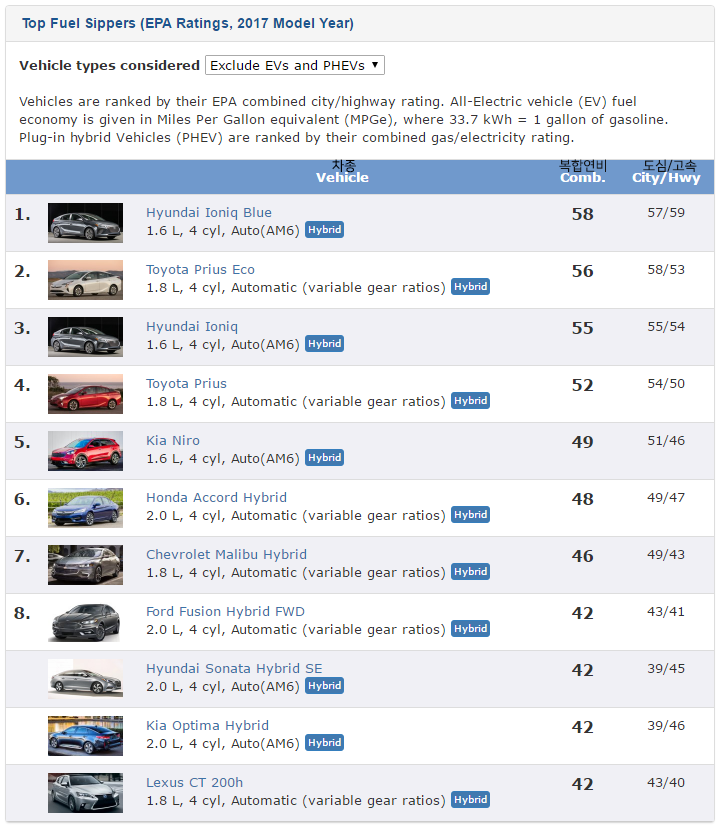This screenshot has height=827, width=720.
Task: Click the Hybrid badge on Toyota Prius Eco
Action: click(471, 287)
